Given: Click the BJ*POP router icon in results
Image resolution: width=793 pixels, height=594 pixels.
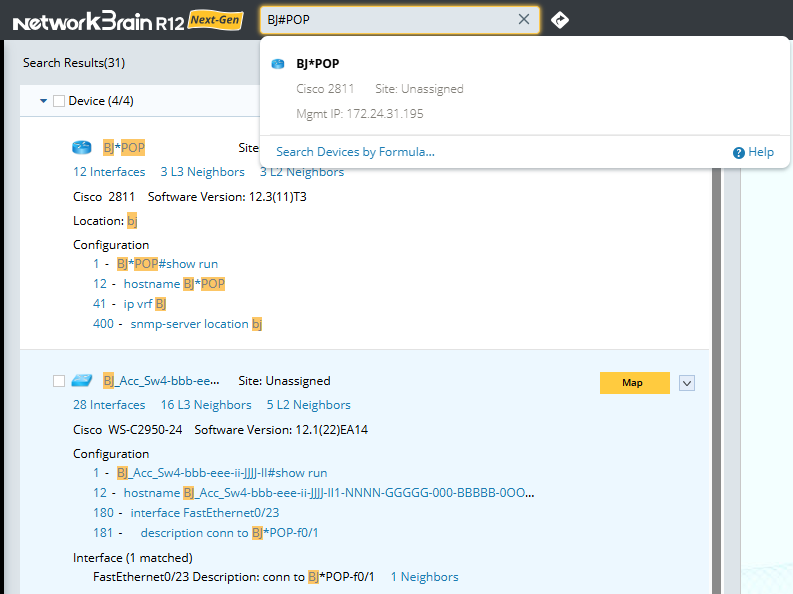Looking at the screenshot, I should tap(81, 147).
